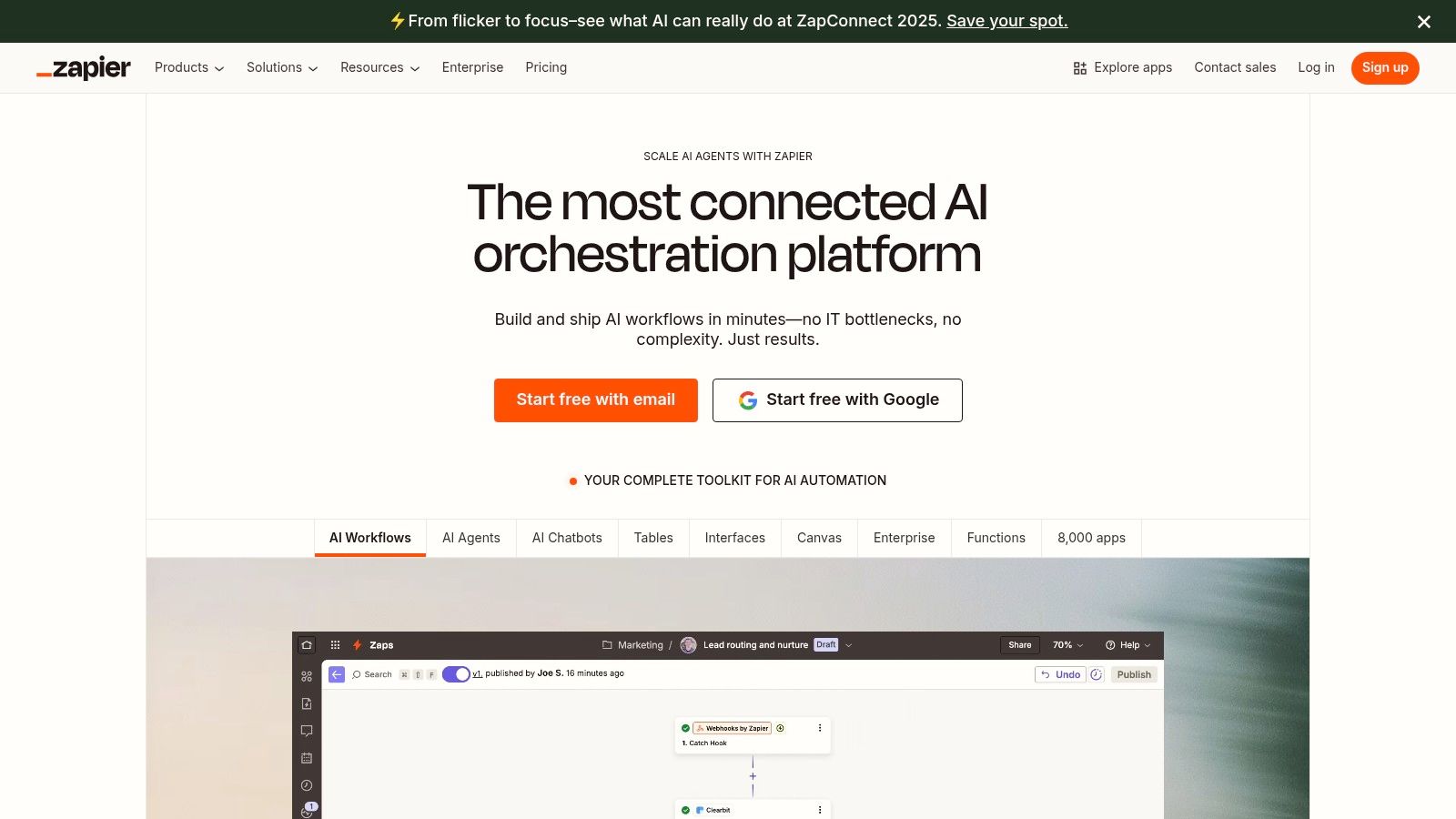The width and height of the screenshot is (1456, 819).
Task: Click the Explore apps grid icon
Action: click(1080, 68)
